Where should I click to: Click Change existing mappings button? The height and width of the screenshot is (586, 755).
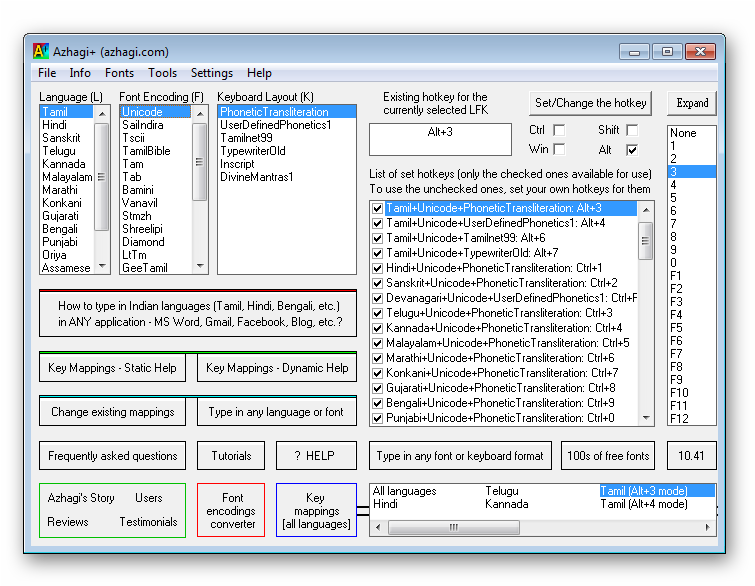pyautogui.click(x=112, y=412)
